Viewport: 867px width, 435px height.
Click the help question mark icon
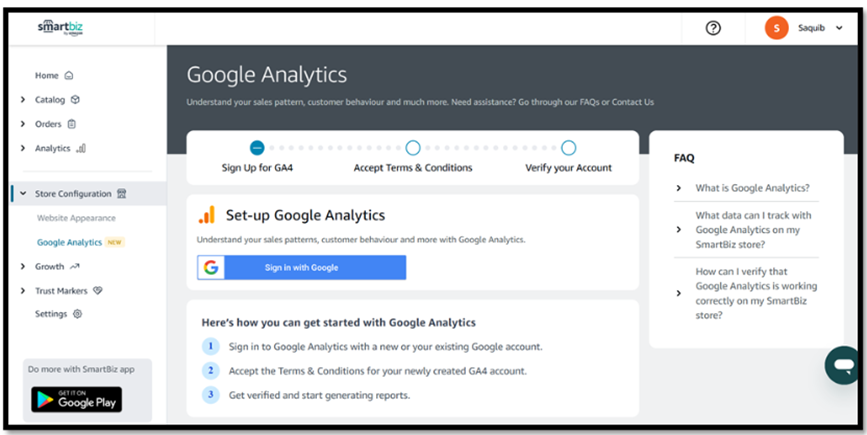(x=713, y=28)
